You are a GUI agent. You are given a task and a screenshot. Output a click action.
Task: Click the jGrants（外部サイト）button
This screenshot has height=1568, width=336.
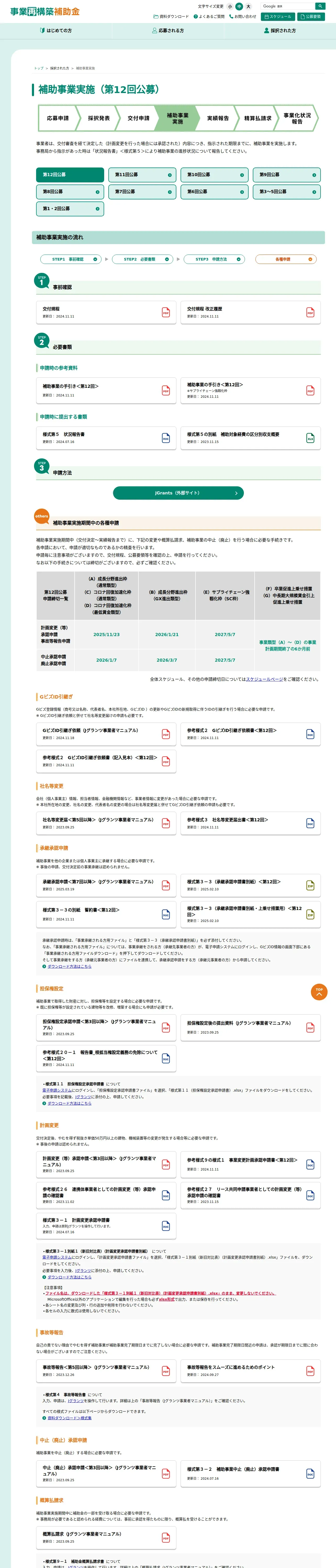pyautogui.click(x=178, y=493)
